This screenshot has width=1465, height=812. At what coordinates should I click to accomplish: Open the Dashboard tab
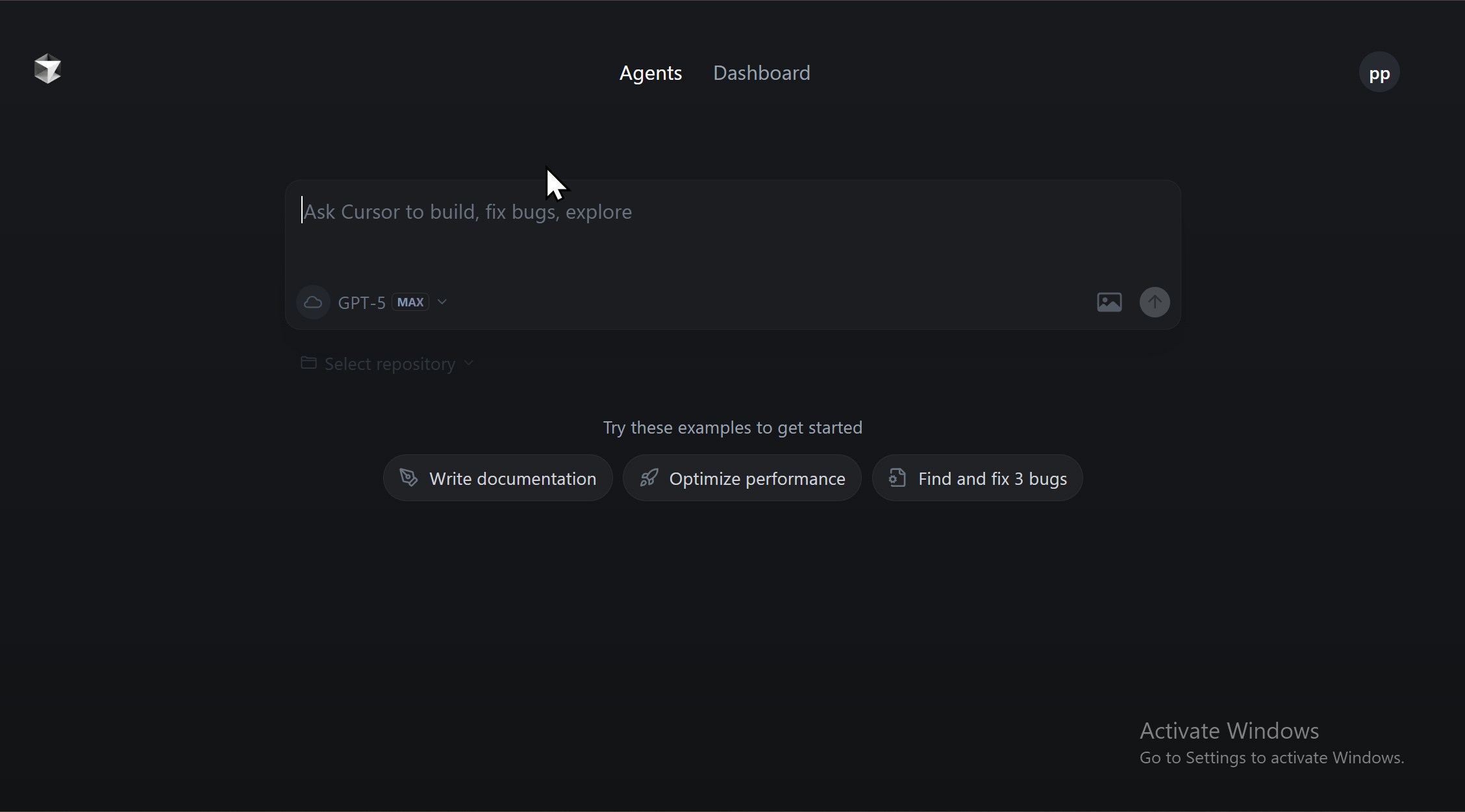(761, 73)
